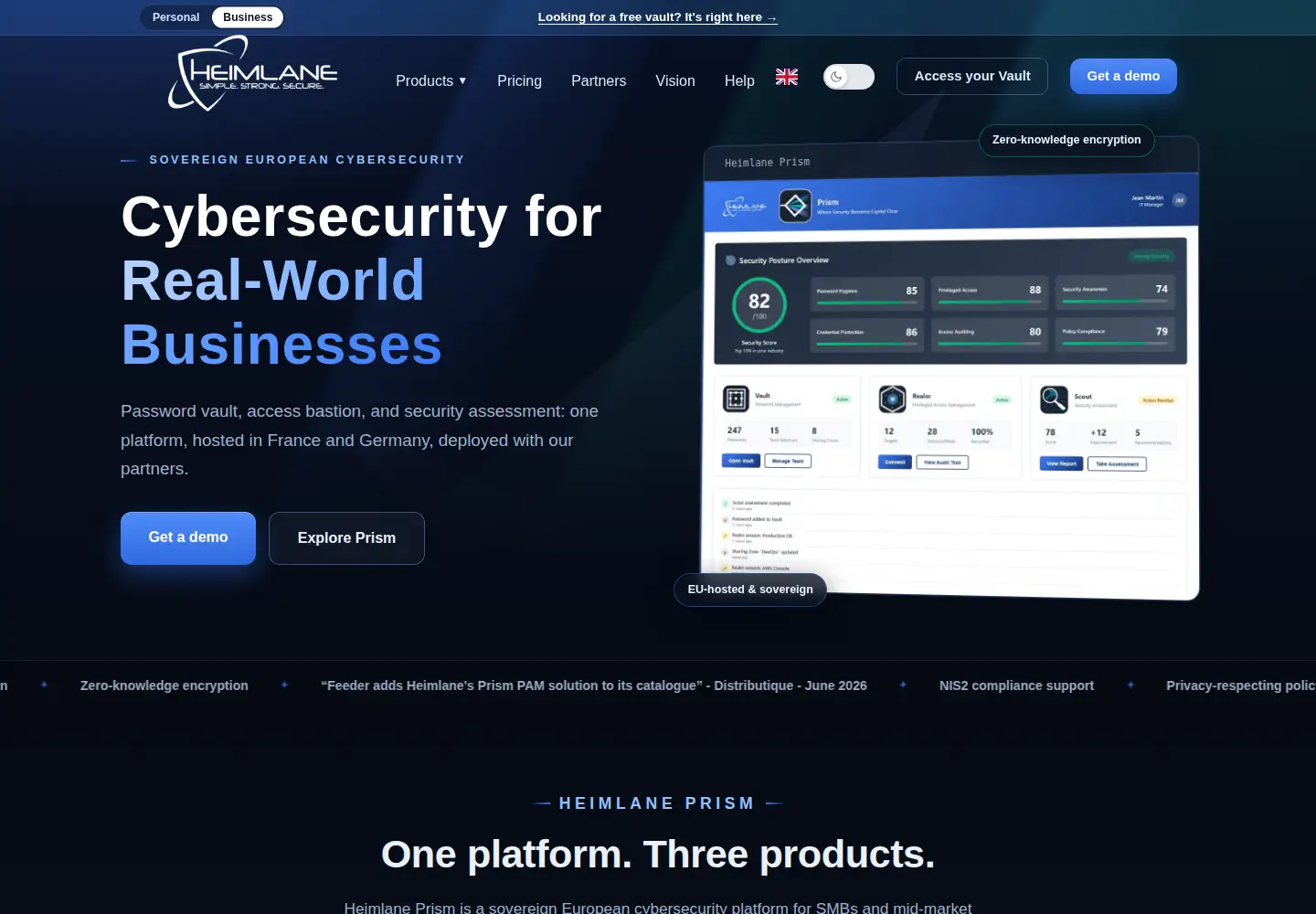Select Help in the navigation bar
The height and width of the screenshot is (914, 1316).
(x=739, y=80)
